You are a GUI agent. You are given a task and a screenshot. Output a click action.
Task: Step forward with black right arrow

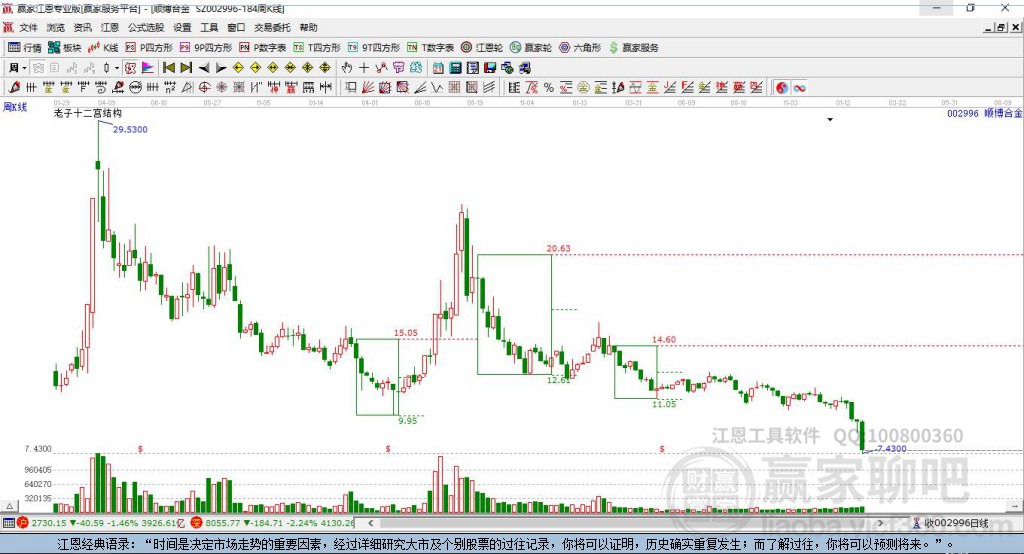click(x=221, y=68)
